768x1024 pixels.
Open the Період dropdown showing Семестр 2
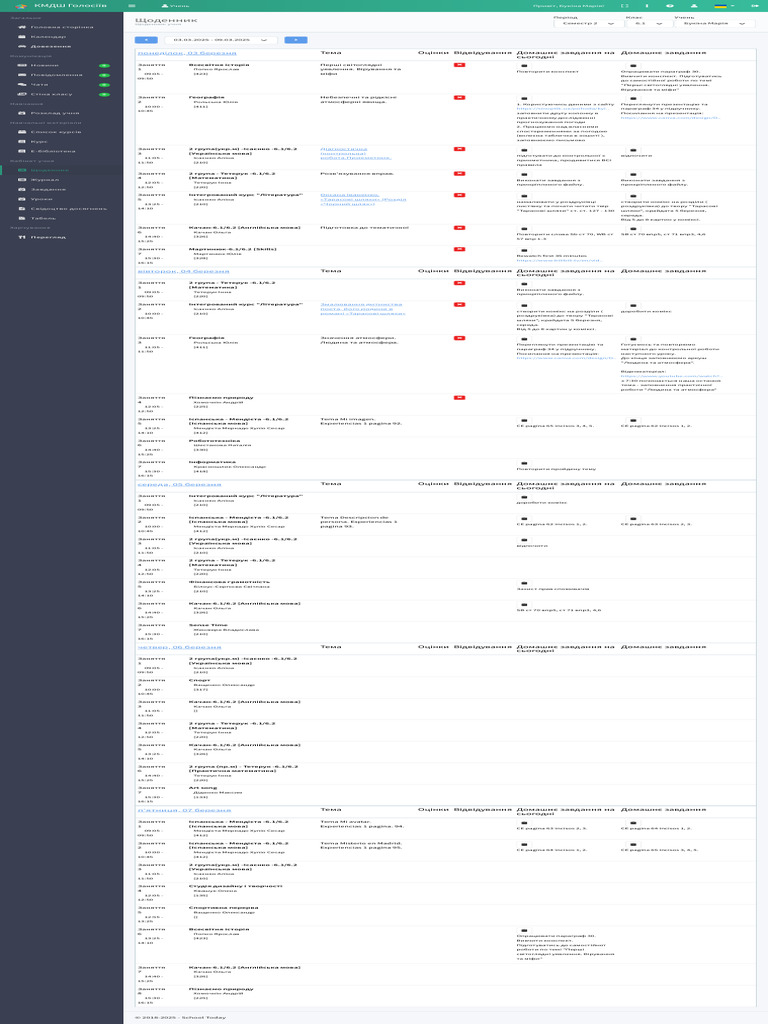pyautogui.click(x=588, y=24)
